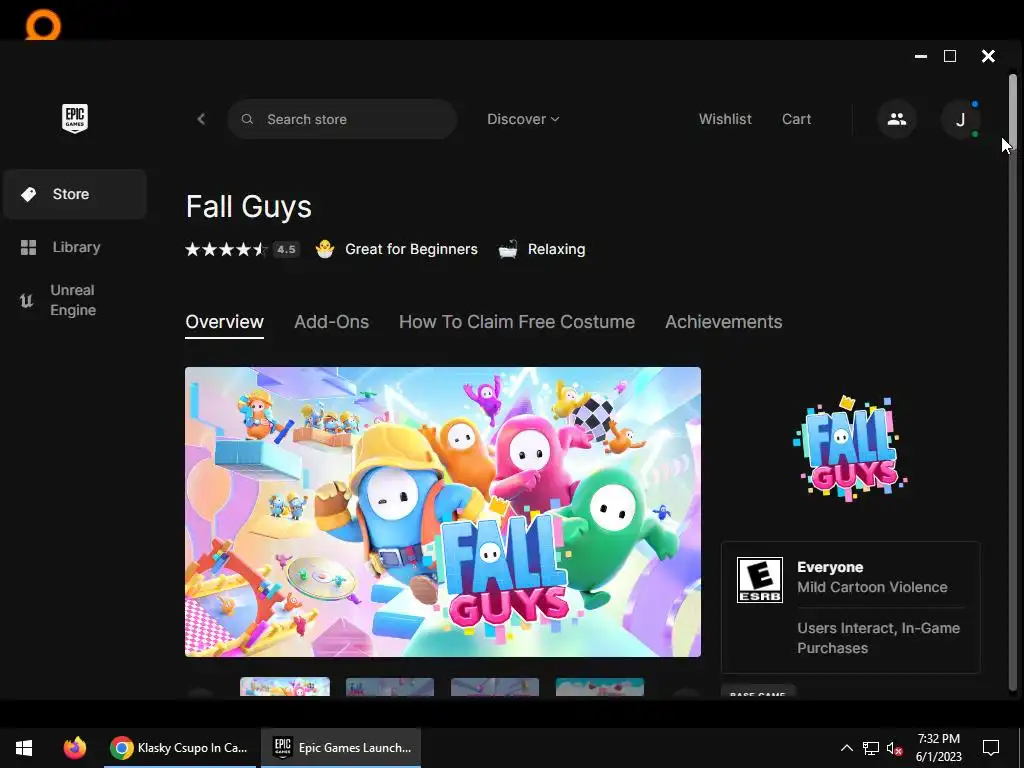Click the Fall Guys page title
This screenshot has height=768, width=1024.
click(249, 206)
